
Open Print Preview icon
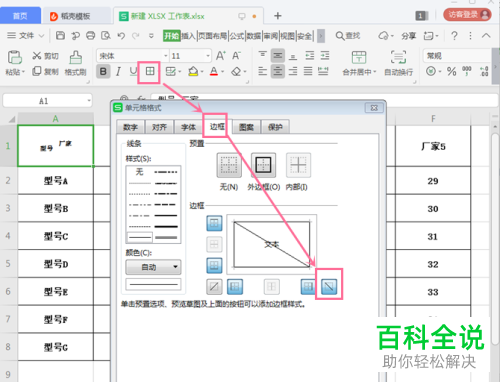106,35
